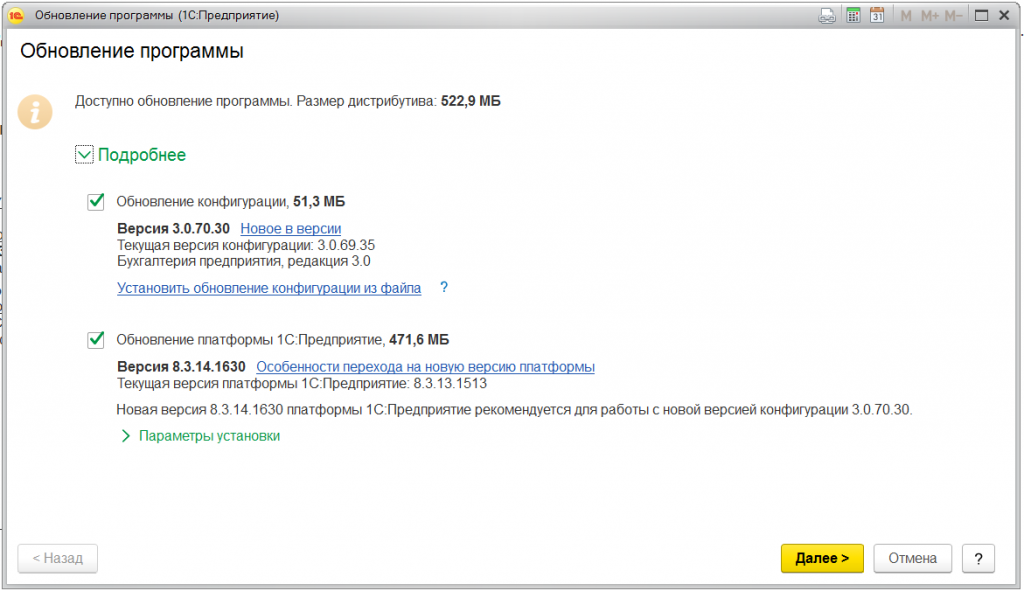Open the Новое в версии link

tap(290, 229)
